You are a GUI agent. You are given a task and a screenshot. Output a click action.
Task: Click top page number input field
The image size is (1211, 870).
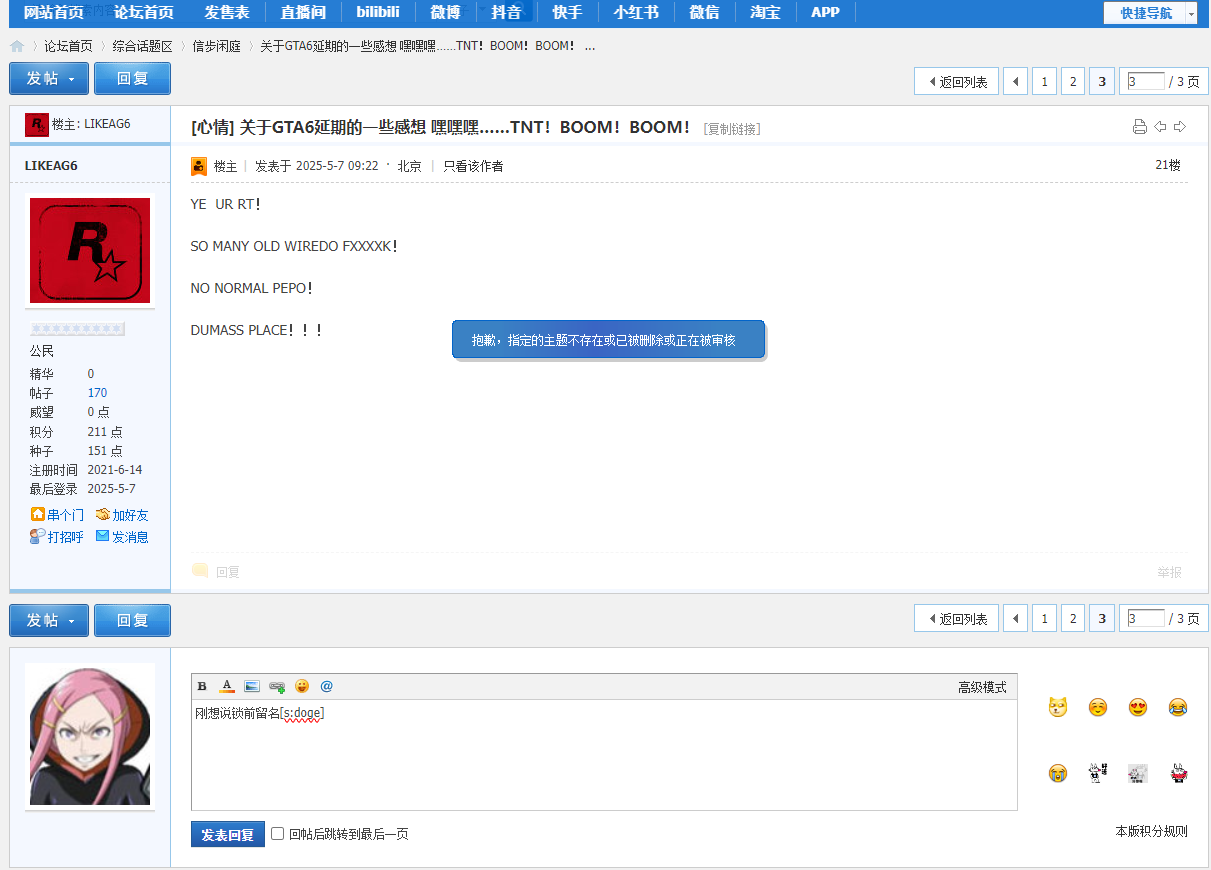click(x=1146, y=82)
